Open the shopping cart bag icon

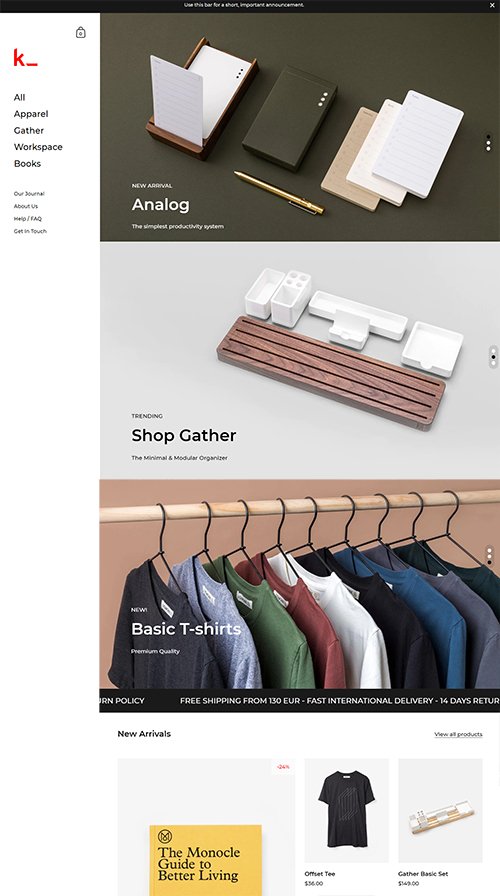point(81,33)
